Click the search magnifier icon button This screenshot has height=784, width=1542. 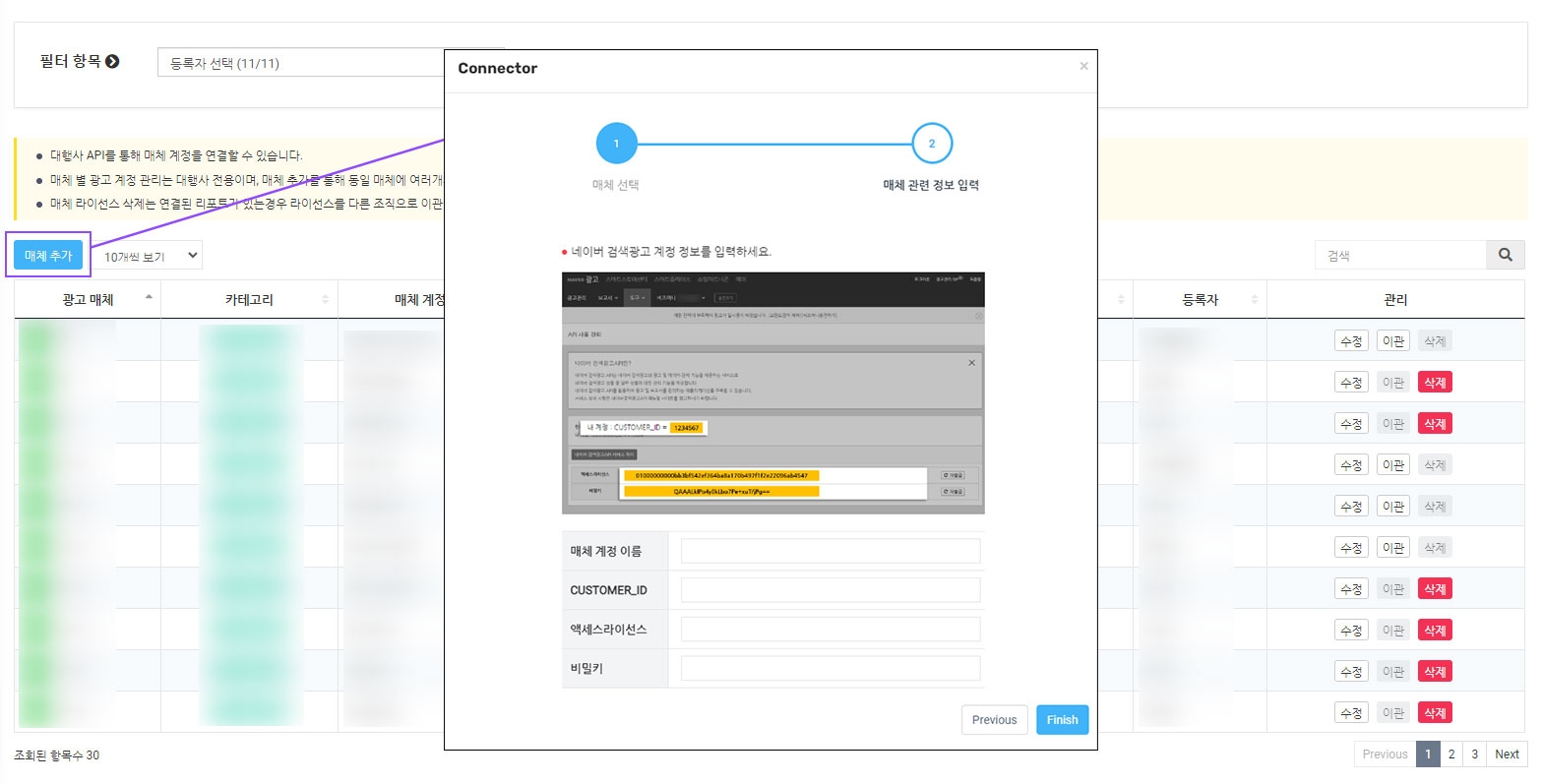click(1505, 255)
